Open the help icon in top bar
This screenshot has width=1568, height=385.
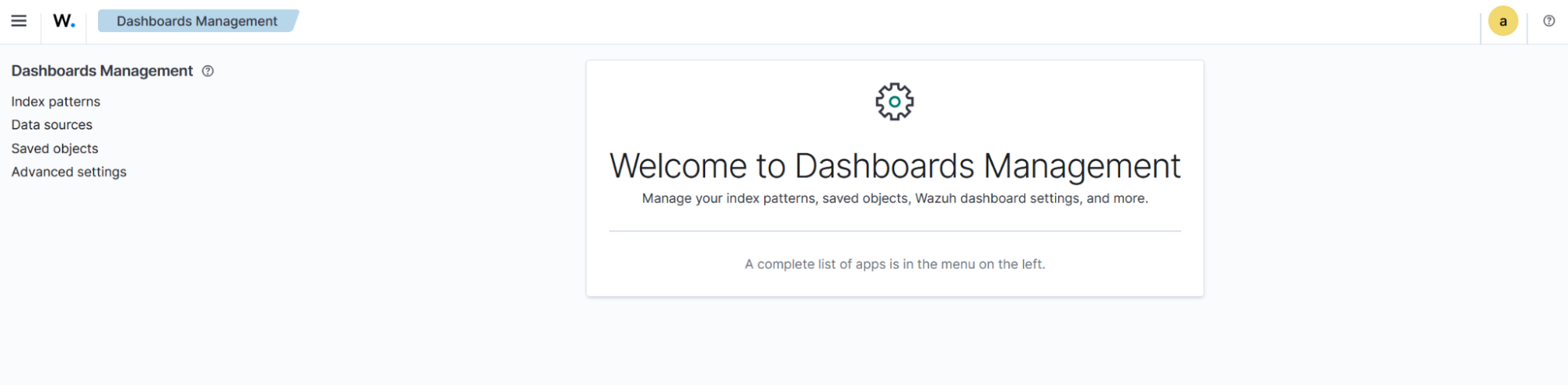(1548, 21)
